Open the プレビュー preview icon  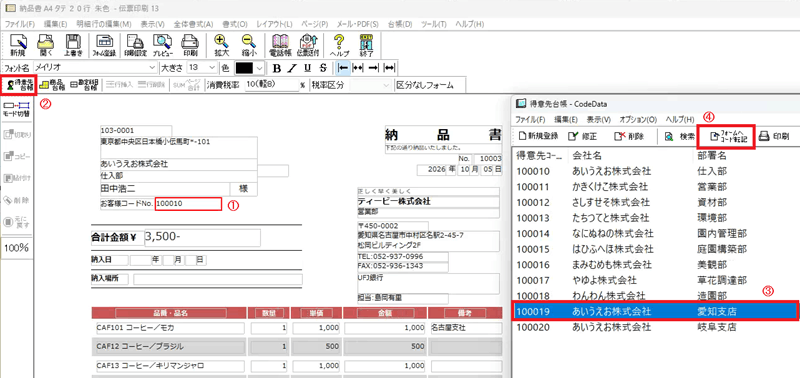click(163, 45)
